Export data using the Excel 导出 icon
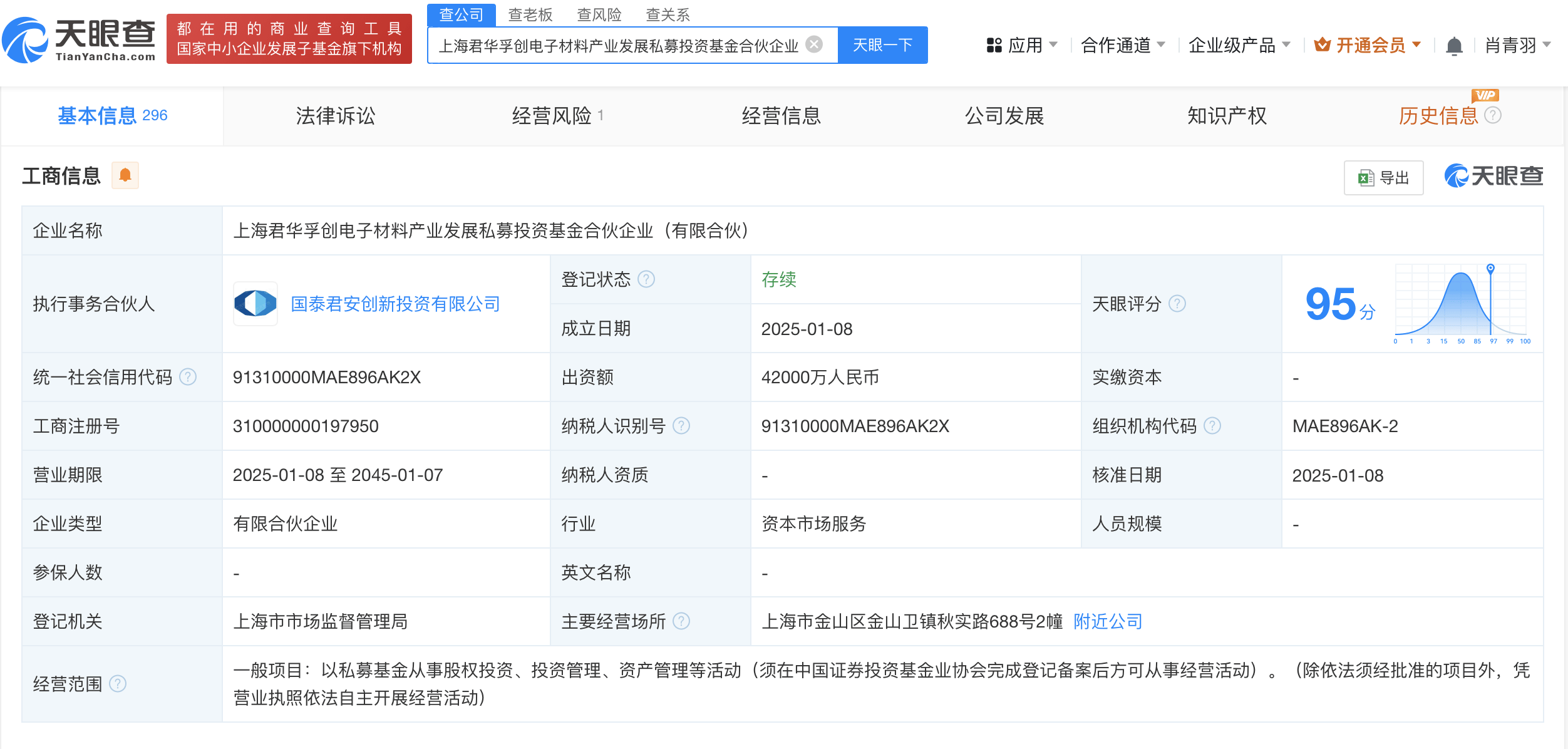Screen dimensions: 1568x749 [x=1384, y=177]
